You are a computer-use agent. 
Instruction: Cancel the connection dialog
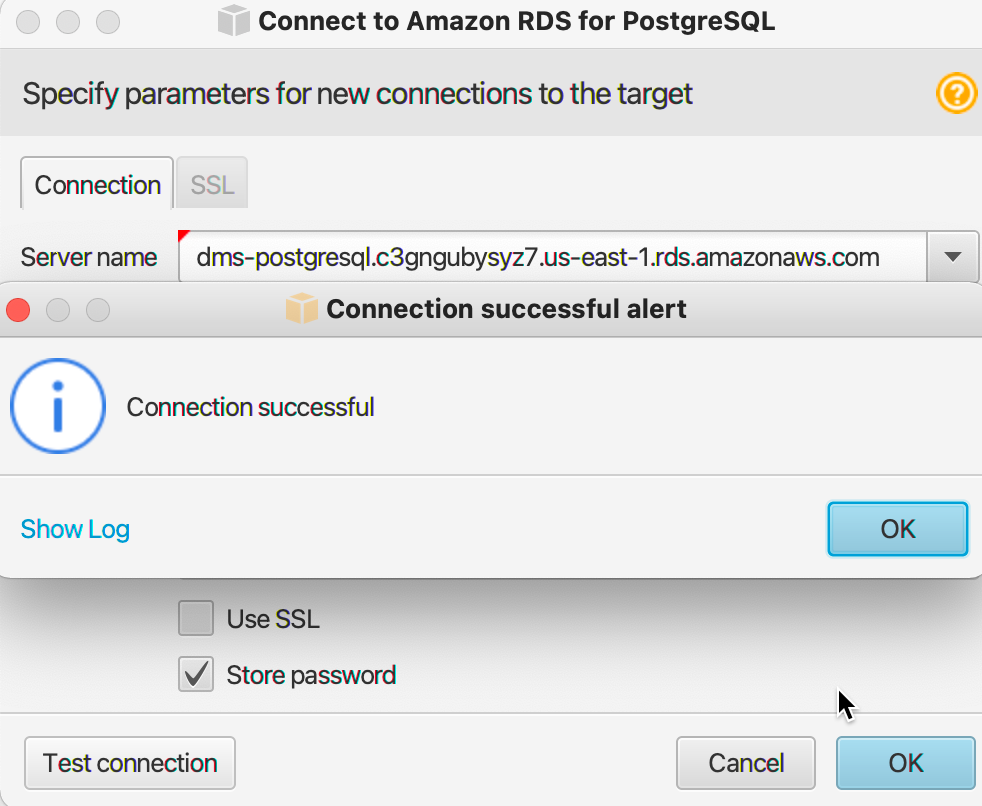746,763
